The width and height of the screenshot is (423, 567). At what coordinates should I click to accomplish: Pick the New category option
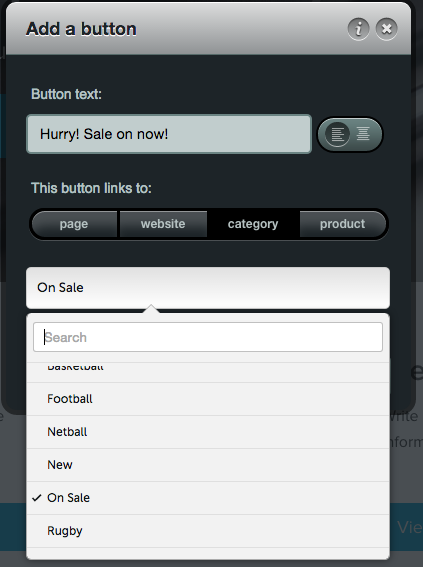[x=208, y=465]
